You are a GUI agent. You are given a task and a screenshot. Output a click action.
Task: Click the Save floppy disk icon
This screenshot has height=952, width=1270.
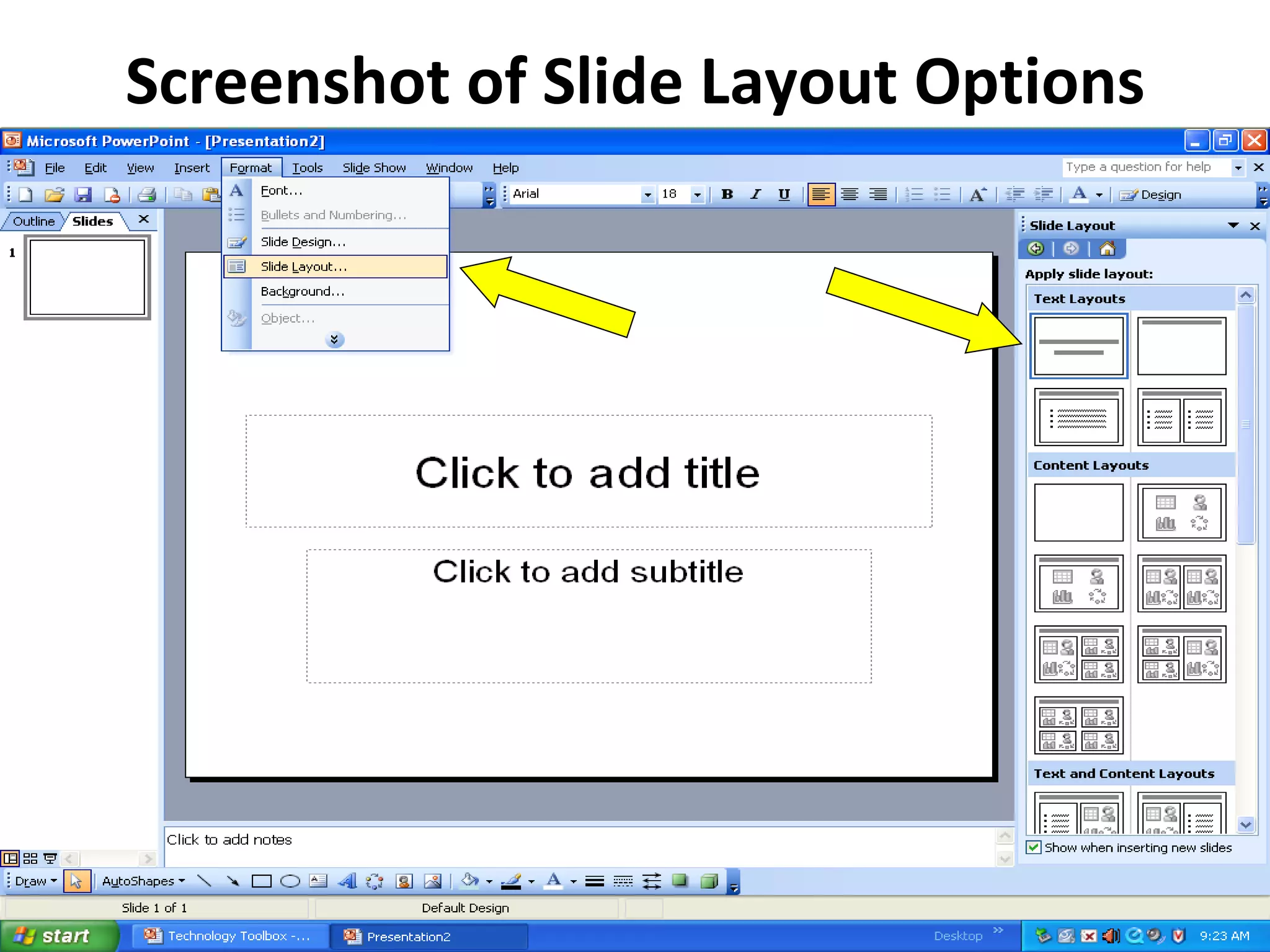pos(83,195)
